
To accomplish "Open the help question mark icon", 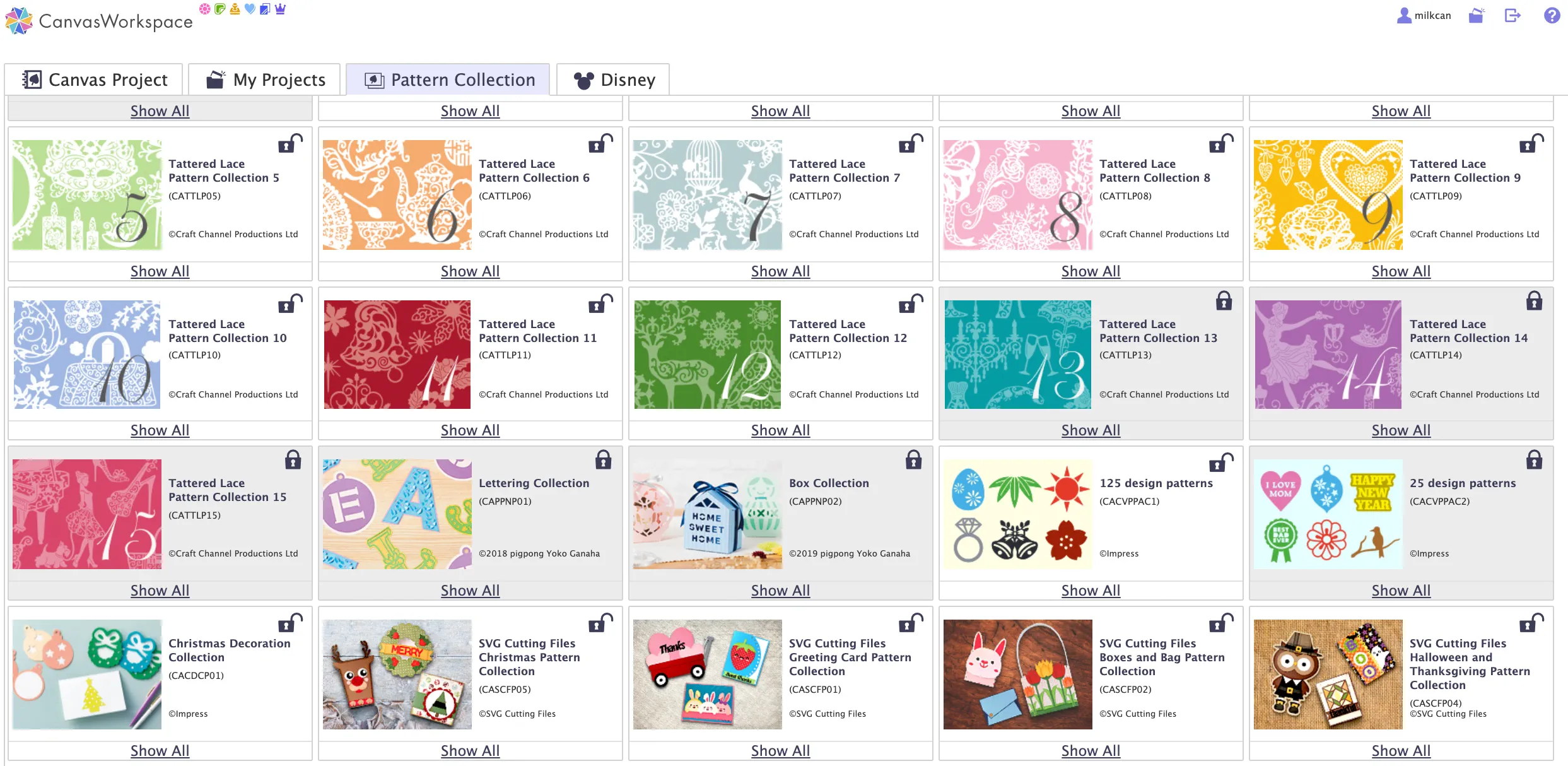I will point(1552,15).
